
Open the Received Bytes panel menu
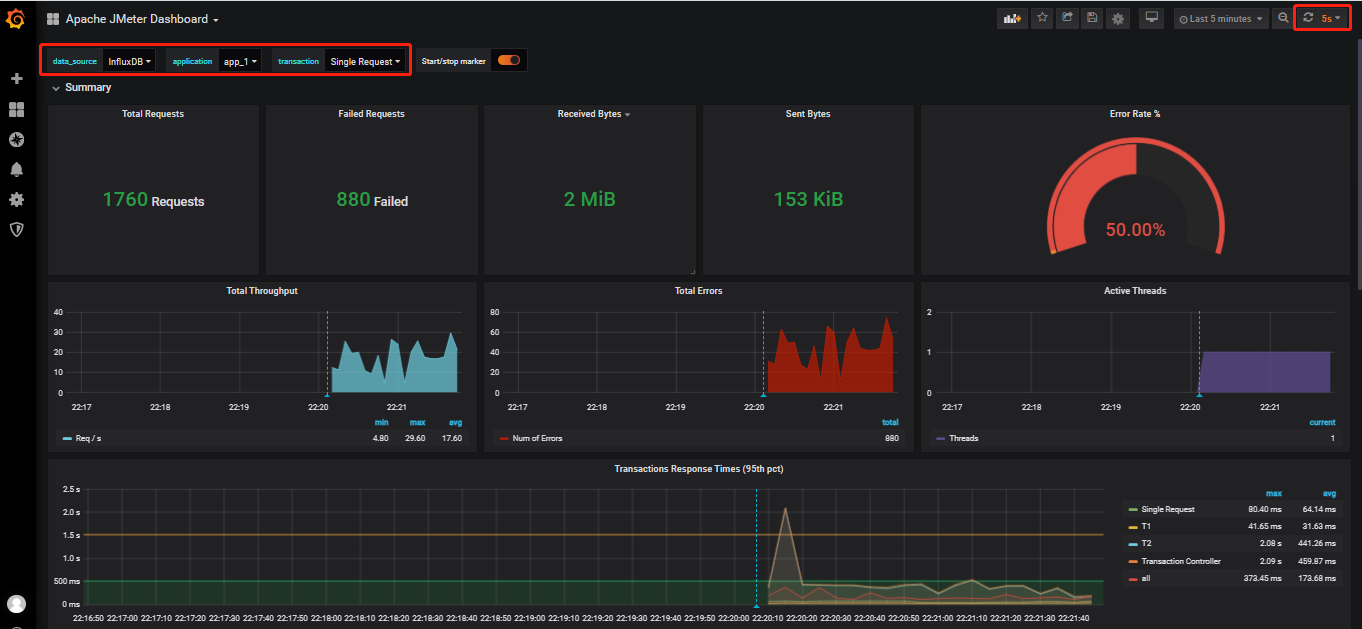[594, 114]
